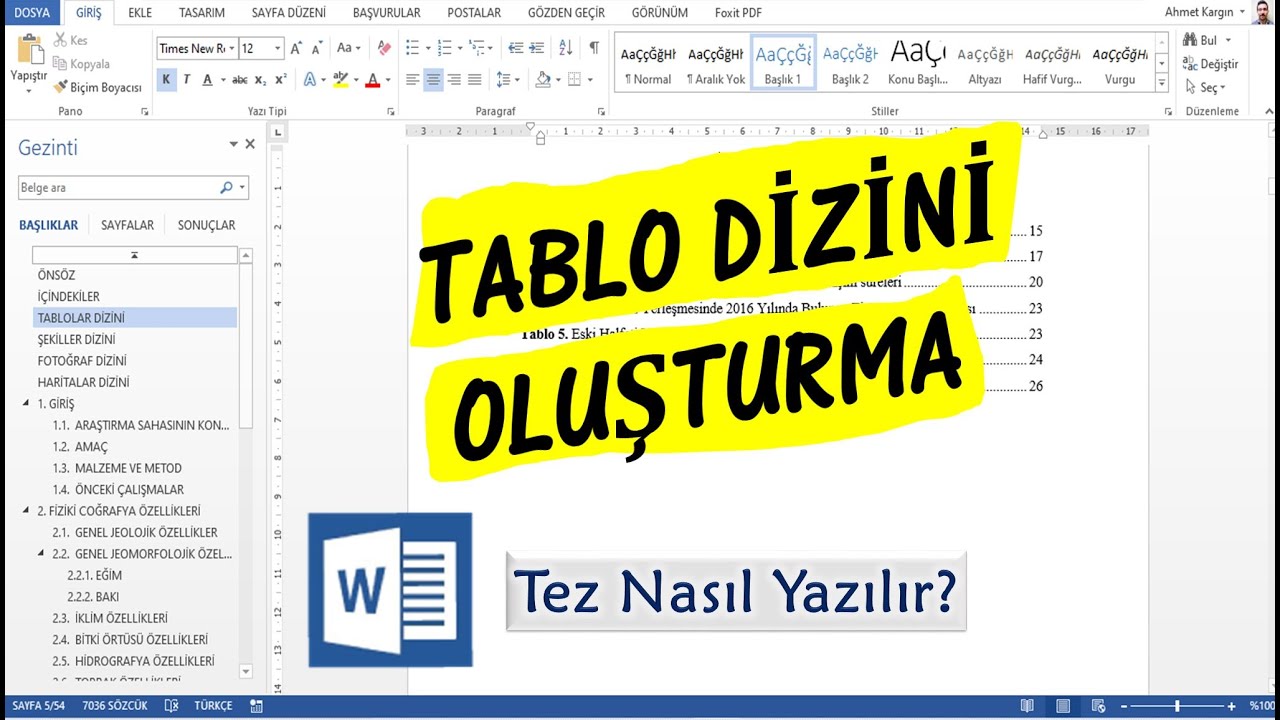1280x720 pixels.
Task: Apply the Normal style
Action: point(648,63)
